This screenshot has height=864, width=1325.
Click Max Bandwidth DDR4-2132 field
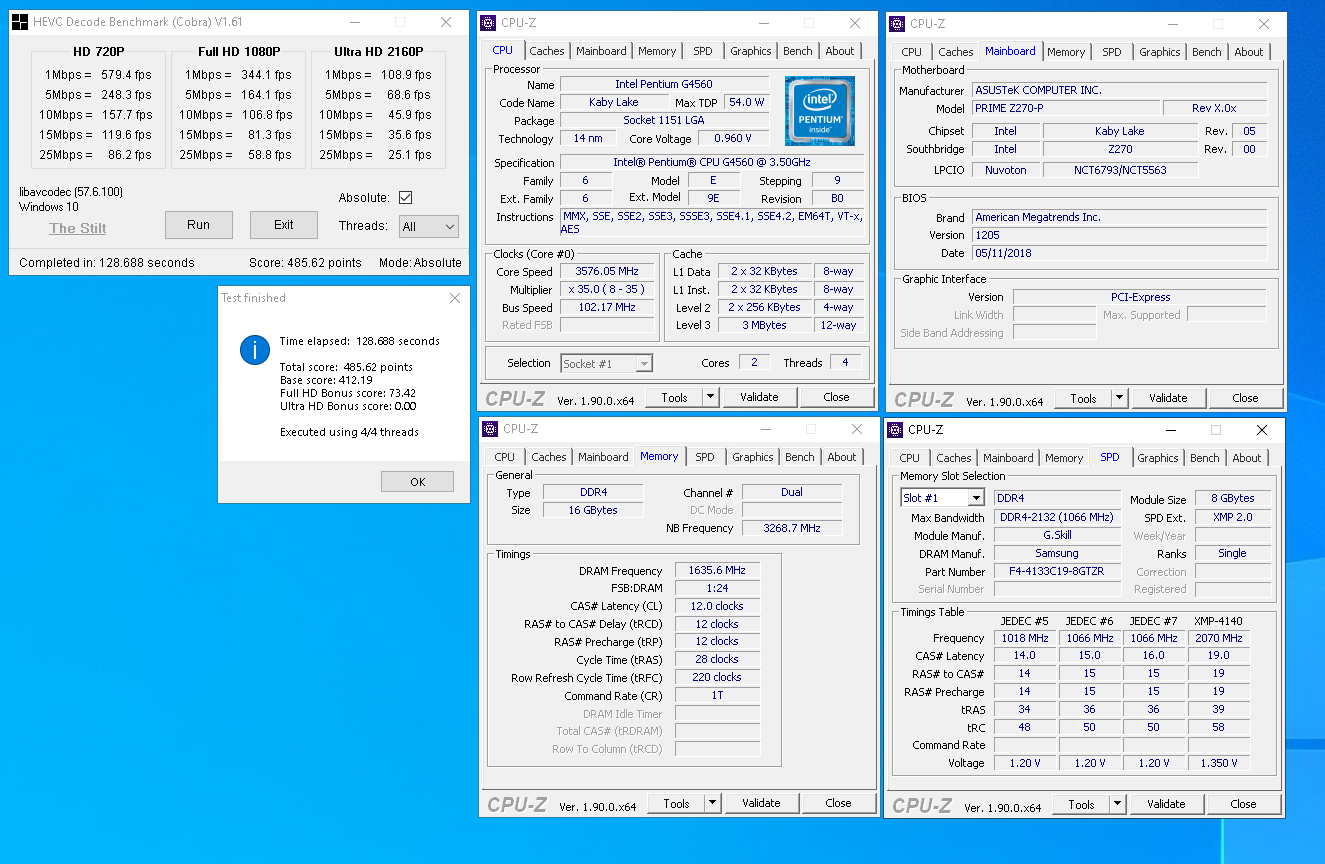point(1057,518)
